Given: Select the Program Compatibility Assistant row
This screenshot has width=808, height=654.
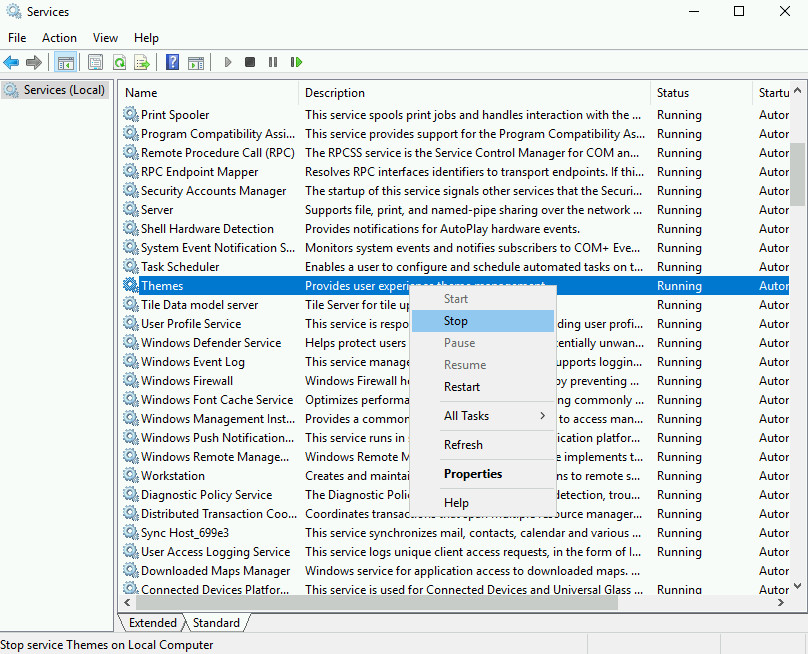Looking at the screenshot, I should tap(455, 133).
